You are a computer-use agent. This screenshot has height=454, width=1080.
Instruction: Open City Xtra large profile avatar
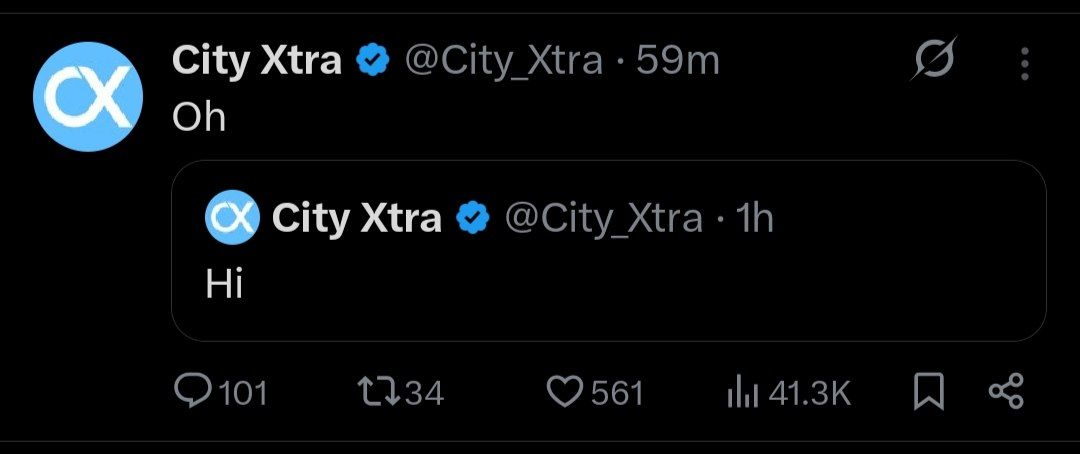(x=82, y=96)
